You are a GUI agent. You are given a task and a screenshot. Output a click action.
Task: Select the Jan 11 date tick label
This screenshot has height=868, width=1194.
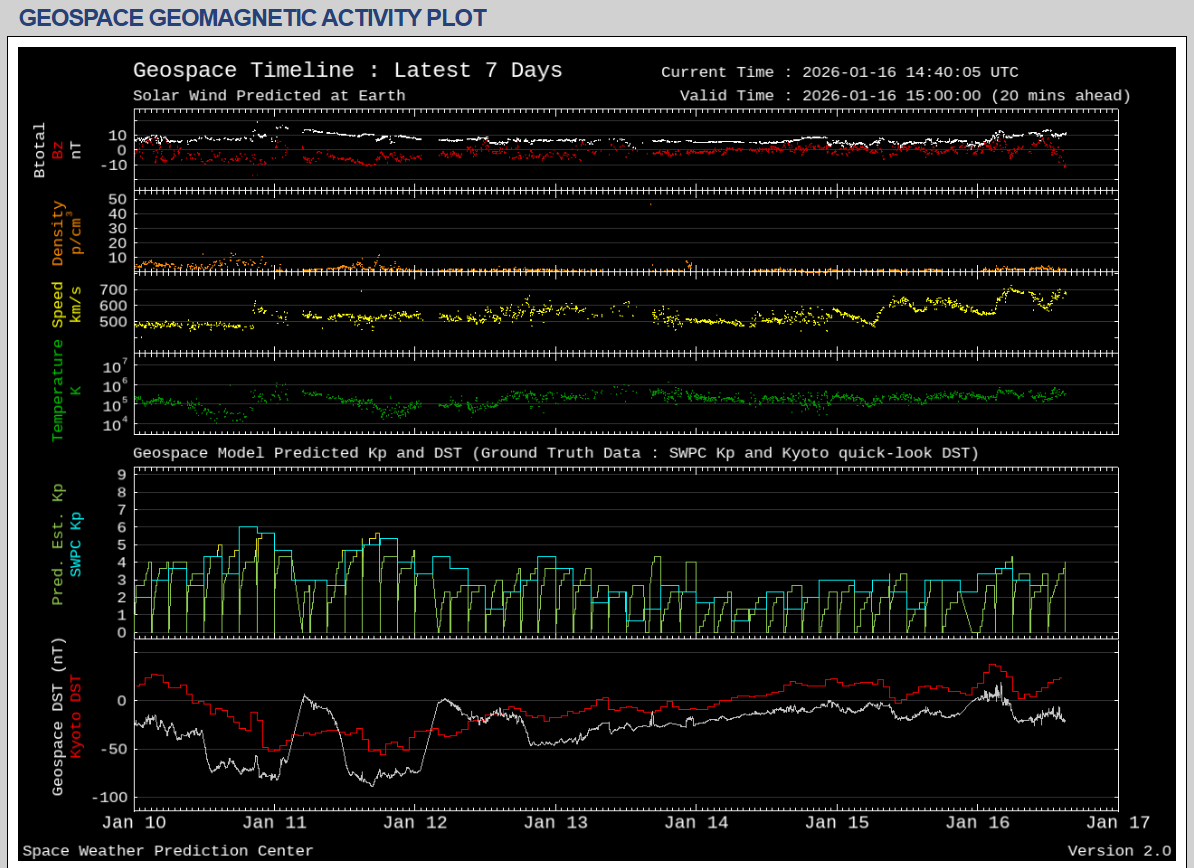[274, 823]
